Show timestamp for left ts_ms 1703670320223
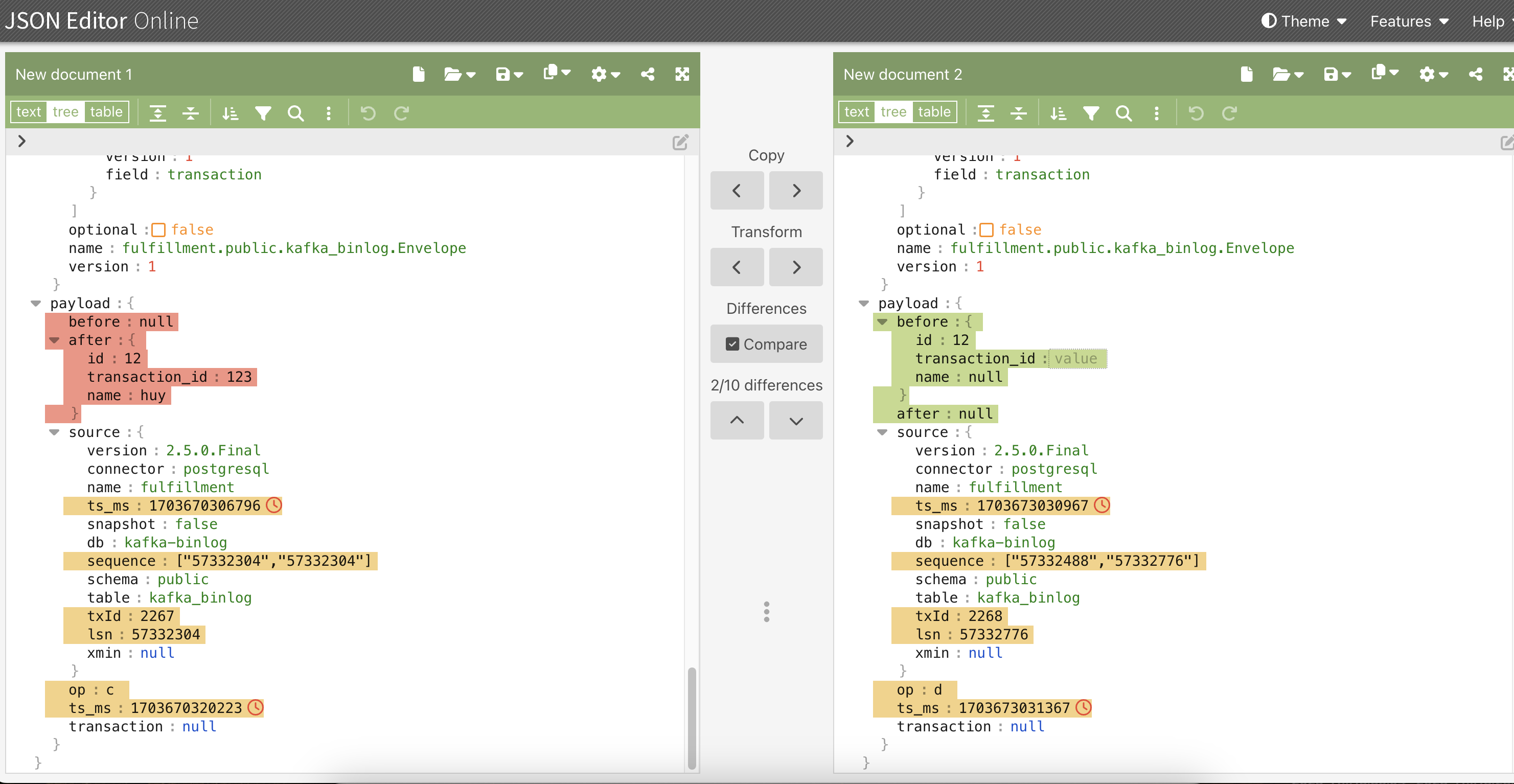 pos(256,708)
